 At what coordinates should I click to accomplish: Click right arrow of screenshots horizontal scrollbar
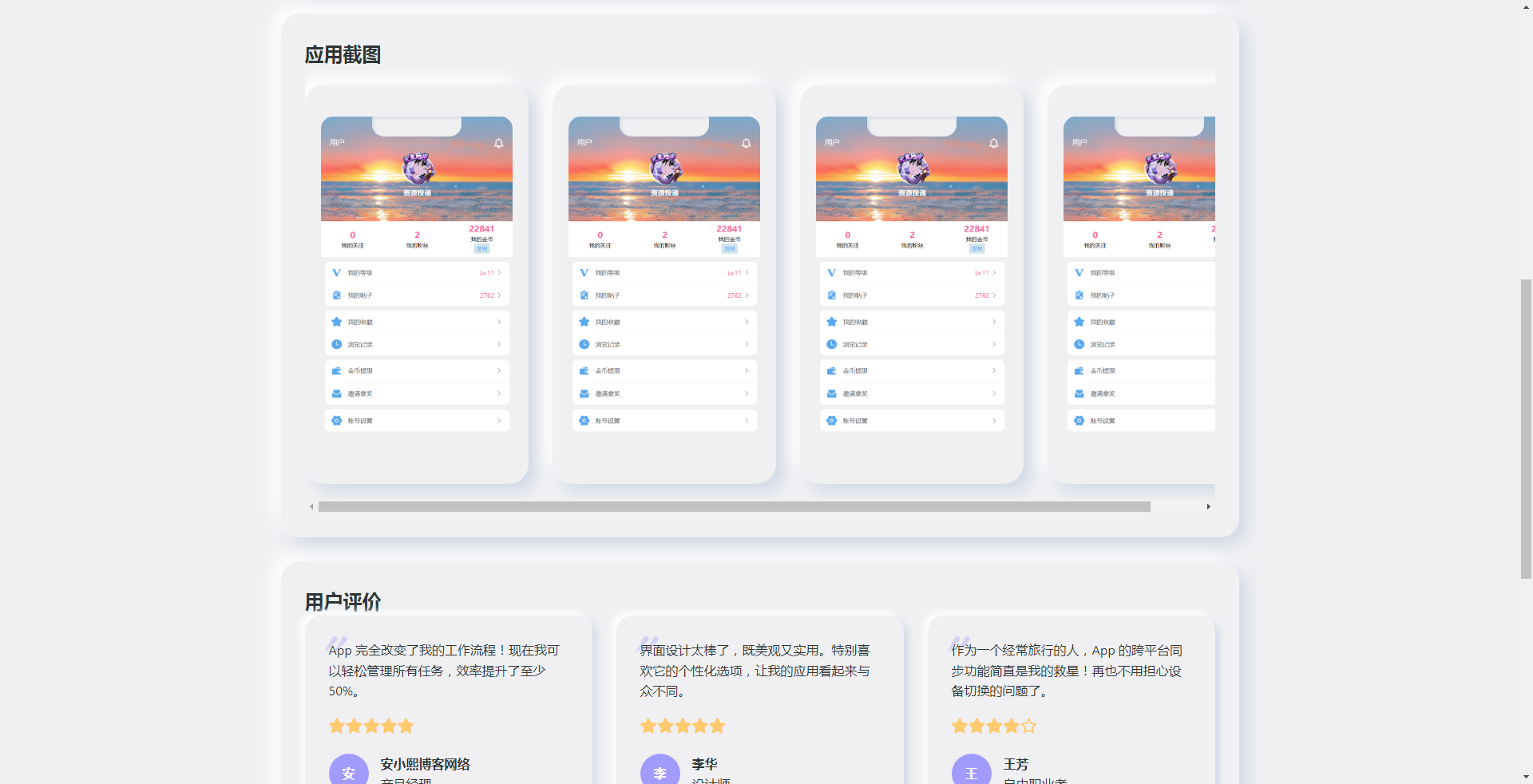click(1208, 507)
